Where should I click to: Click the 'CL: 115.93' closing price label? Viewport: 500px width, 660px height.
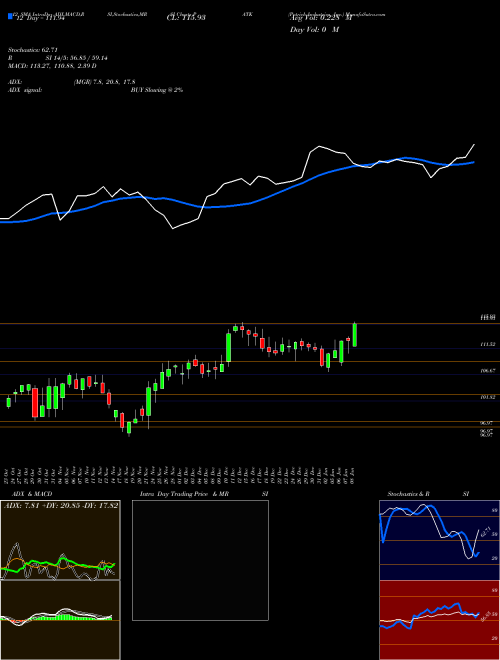[187, 18]
